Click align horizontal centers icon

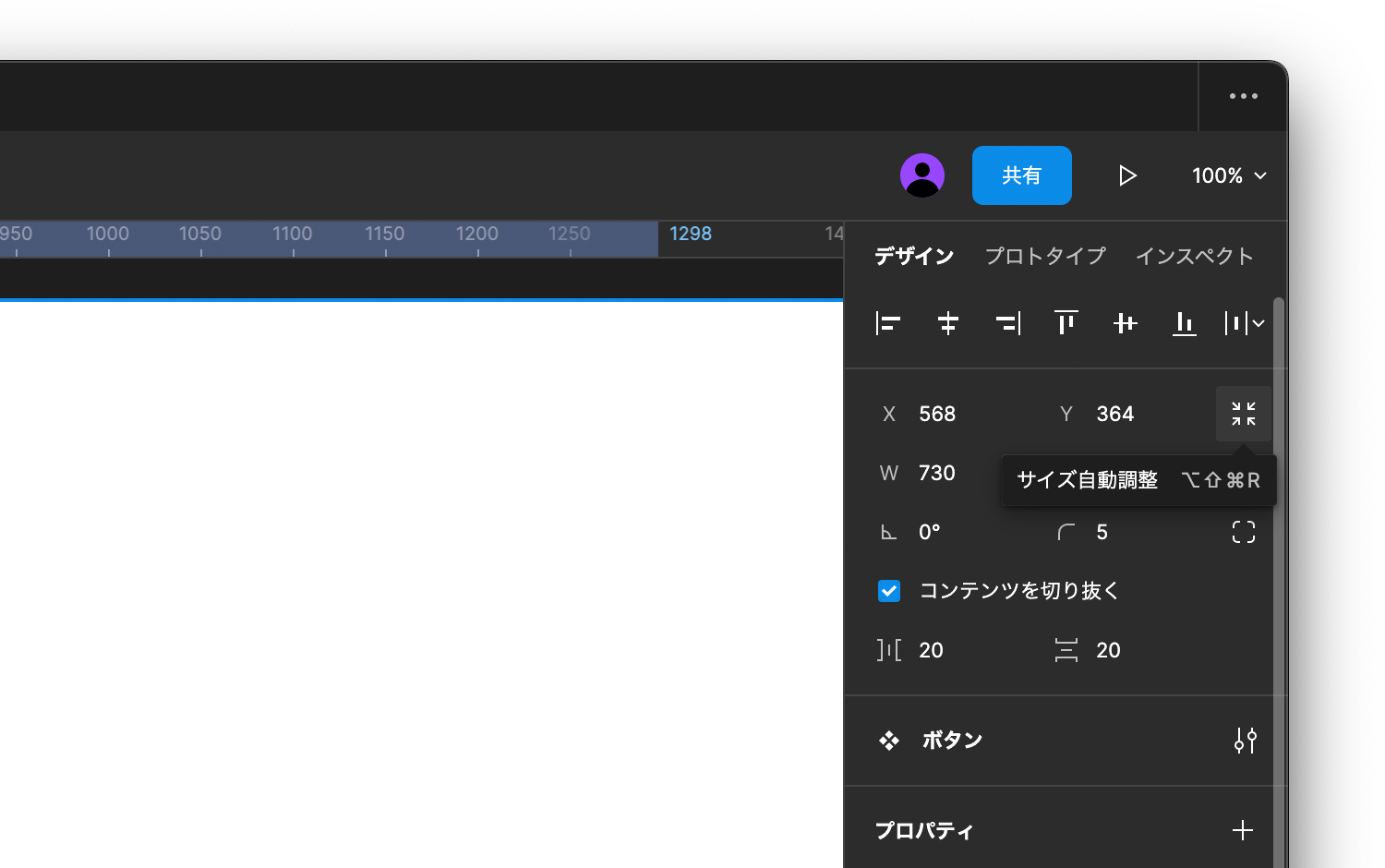click(x=948, y=323)
